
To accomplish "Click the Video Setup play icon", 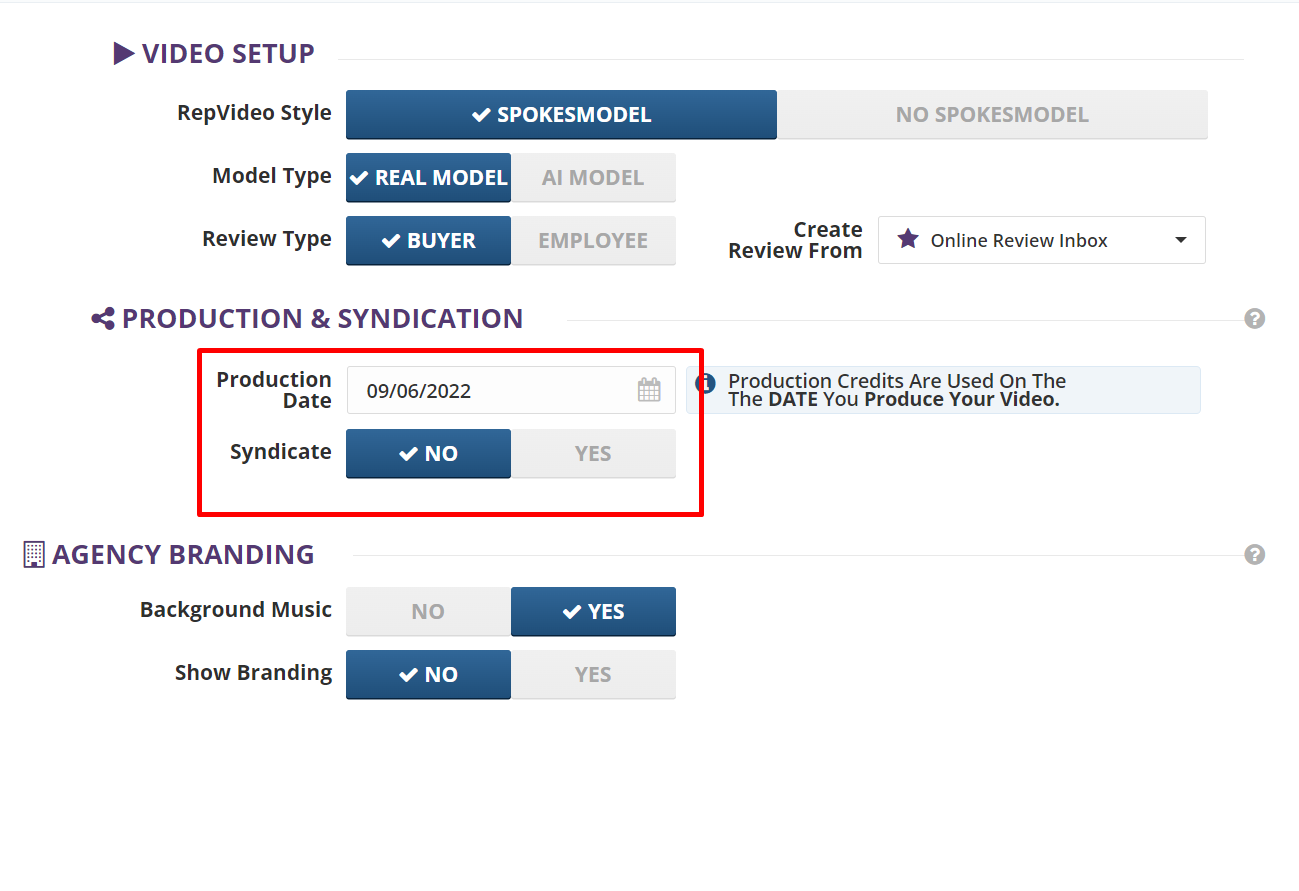I will 124,54.
